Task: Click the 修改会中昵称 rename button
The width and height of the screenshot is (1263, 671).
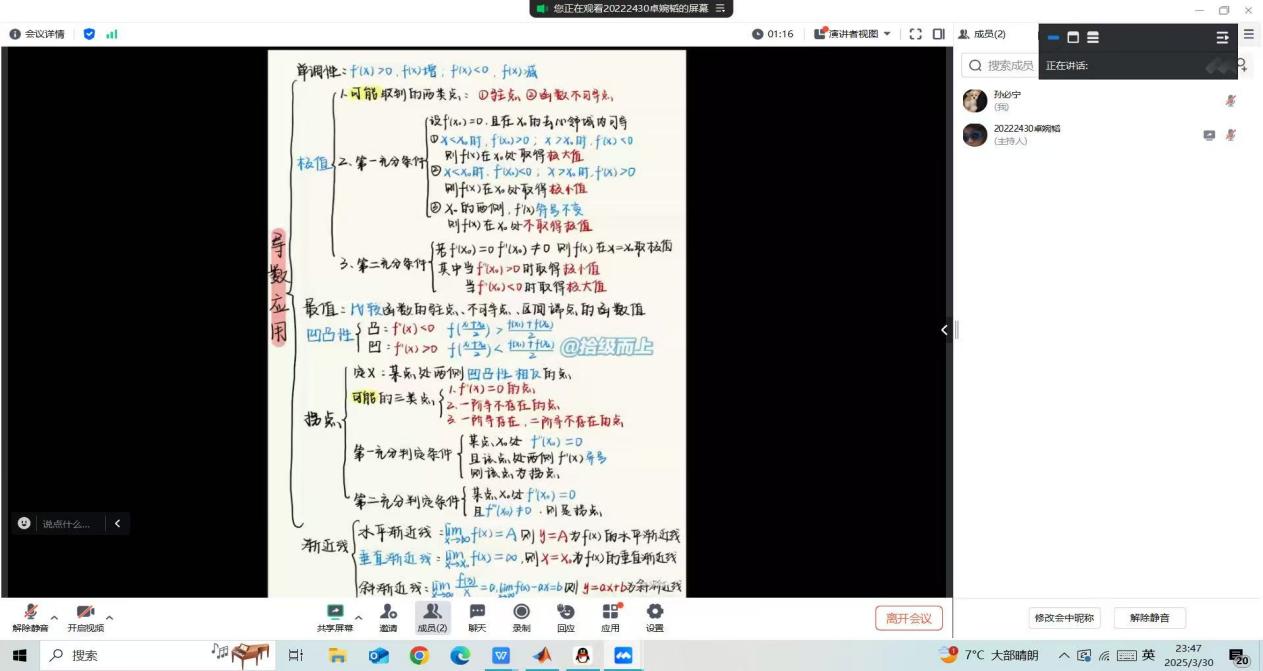Action: click(1066, 618)
